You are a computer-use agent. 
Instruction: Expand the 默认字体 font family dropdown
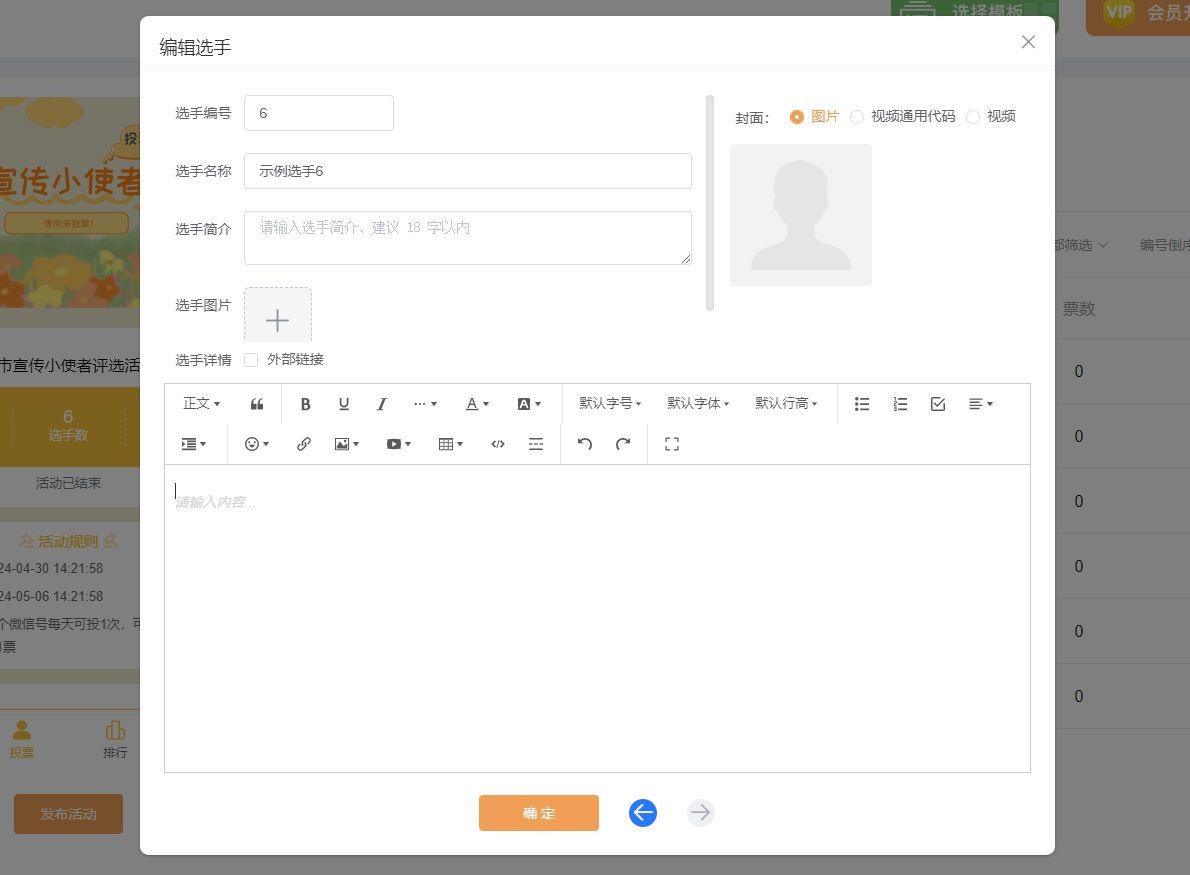698,404
